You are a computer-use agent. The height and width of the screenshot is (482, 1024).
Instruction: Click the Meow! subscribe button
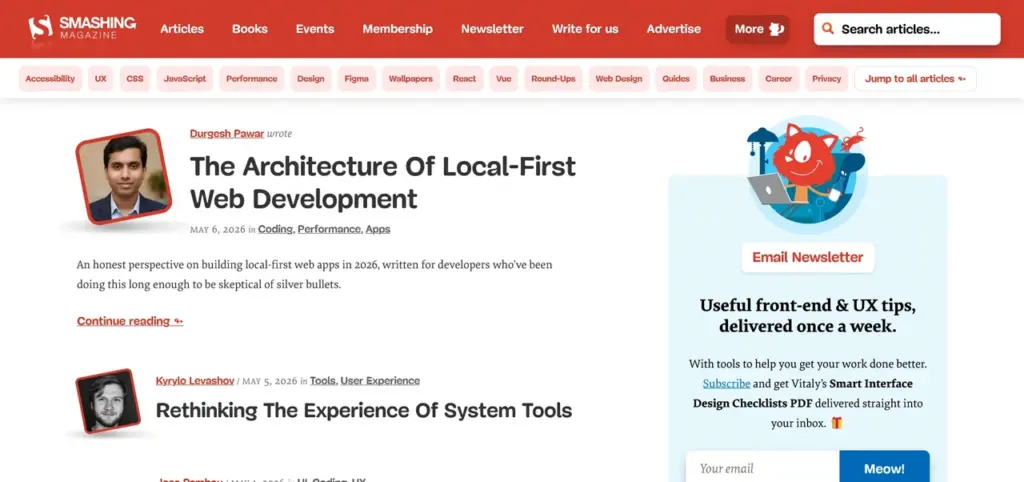point(884,468)
